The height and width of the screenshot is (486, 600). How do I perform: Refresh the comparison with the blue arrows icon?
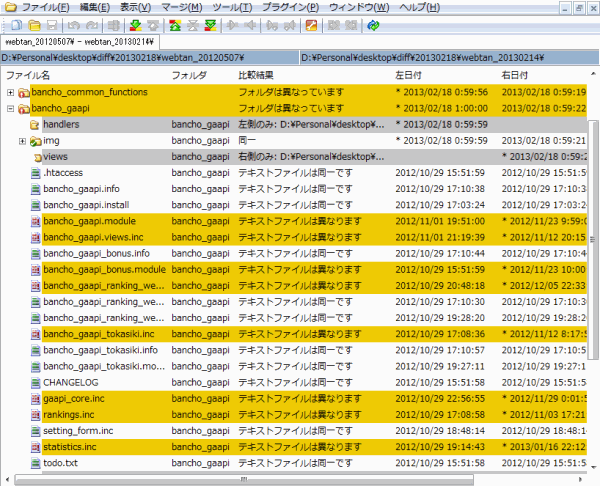click(373, 26)
